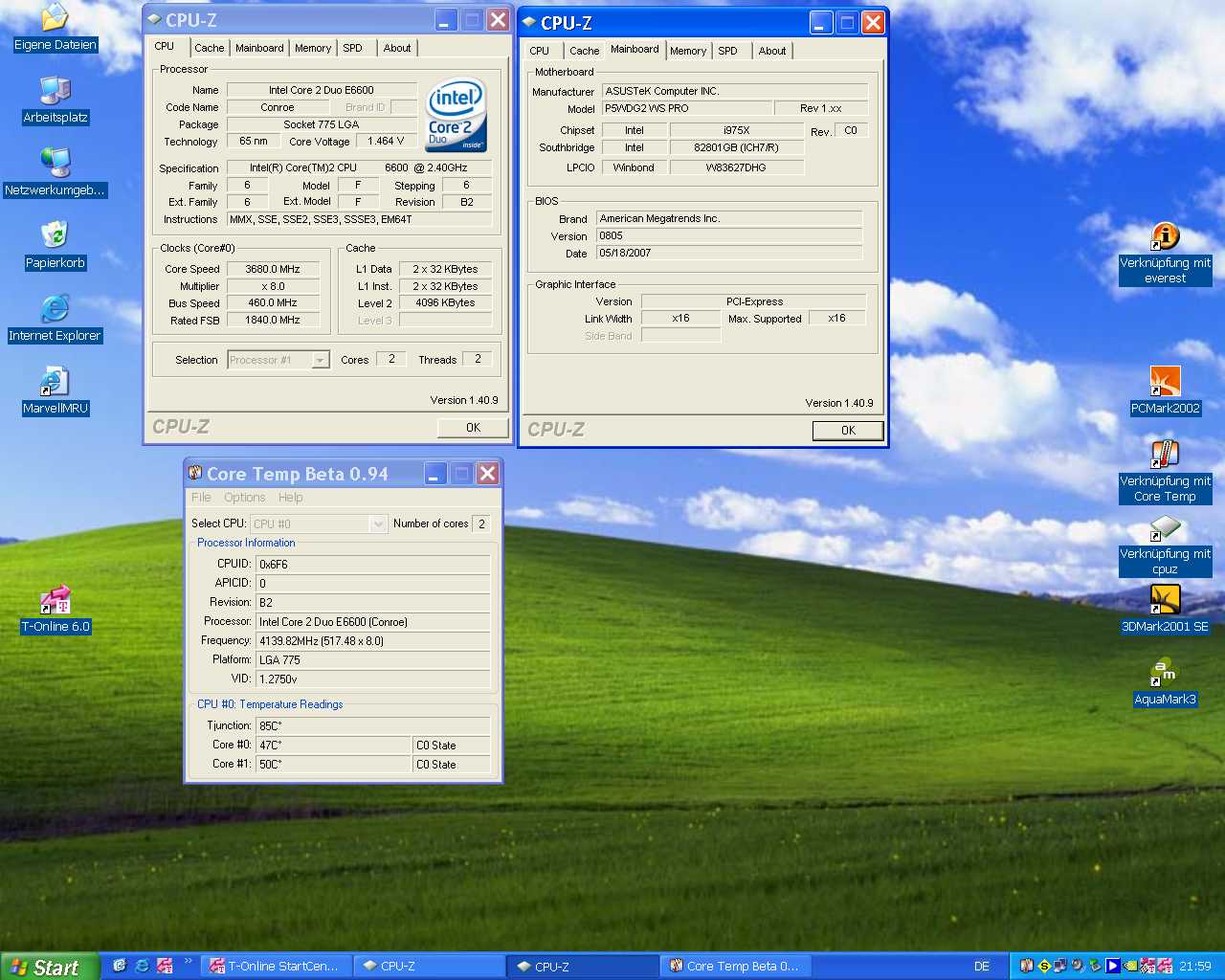Click the Instructions field MMX, SSE list
Image resolution: width=1225 pixels, height=980 pixels.
pos(359,219)
